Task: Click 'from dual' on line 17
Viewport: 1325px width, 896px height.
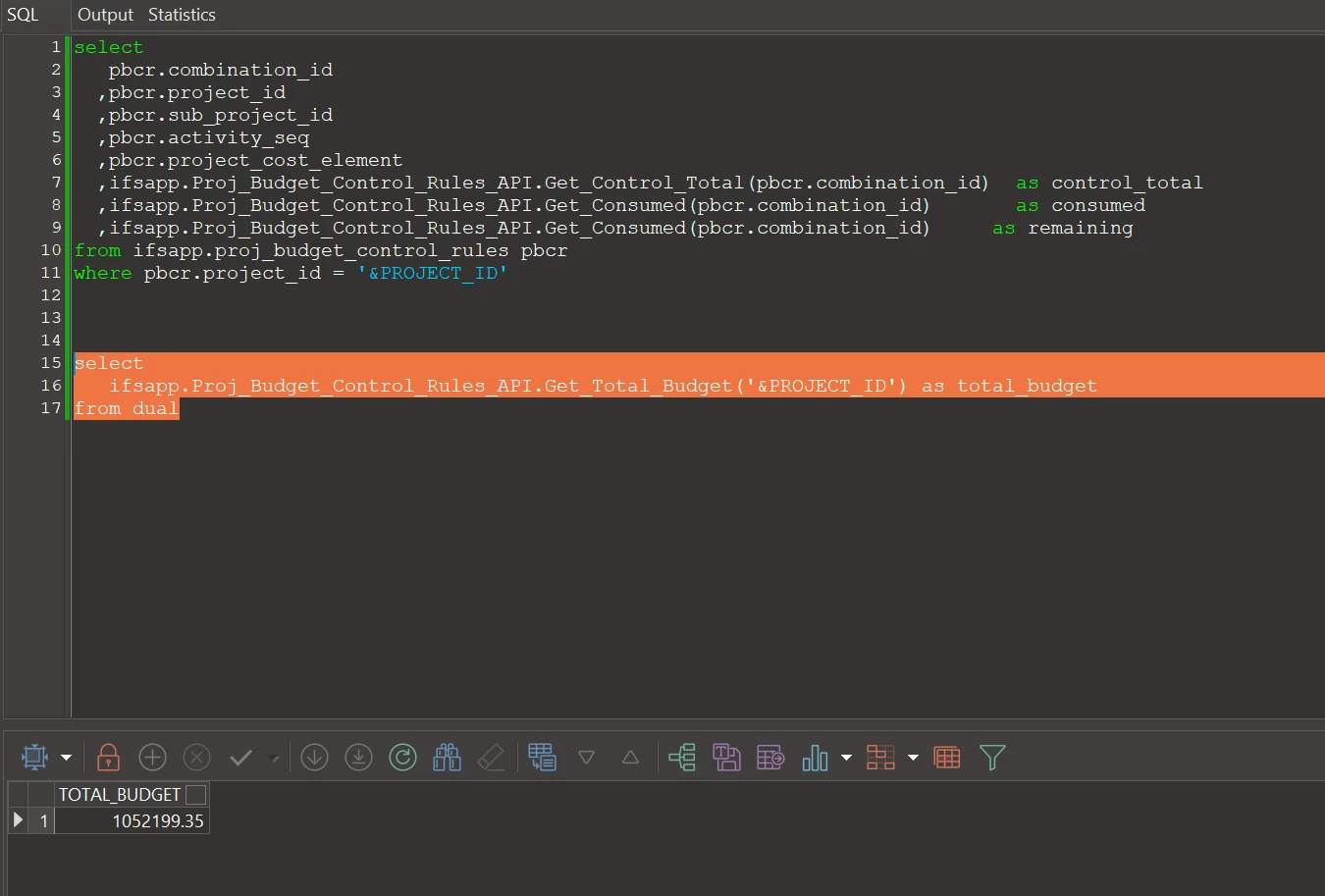Action: click(127, 408)
